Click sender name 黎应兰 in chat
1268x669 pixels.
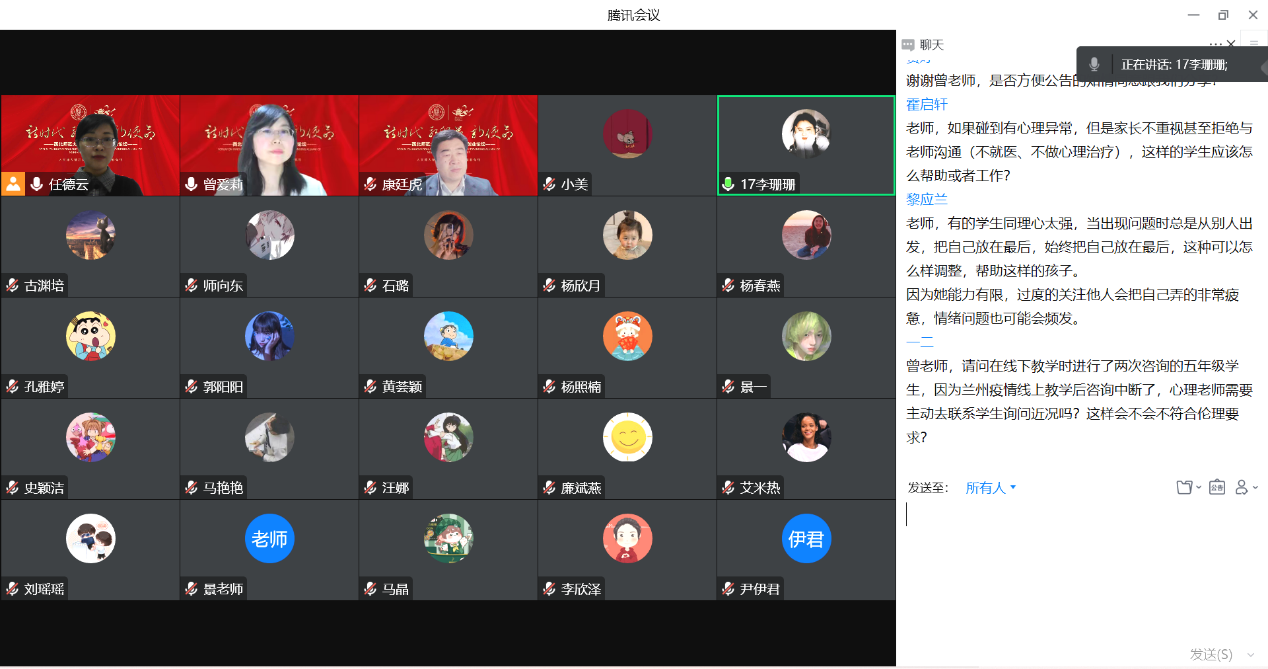point(926,199)
